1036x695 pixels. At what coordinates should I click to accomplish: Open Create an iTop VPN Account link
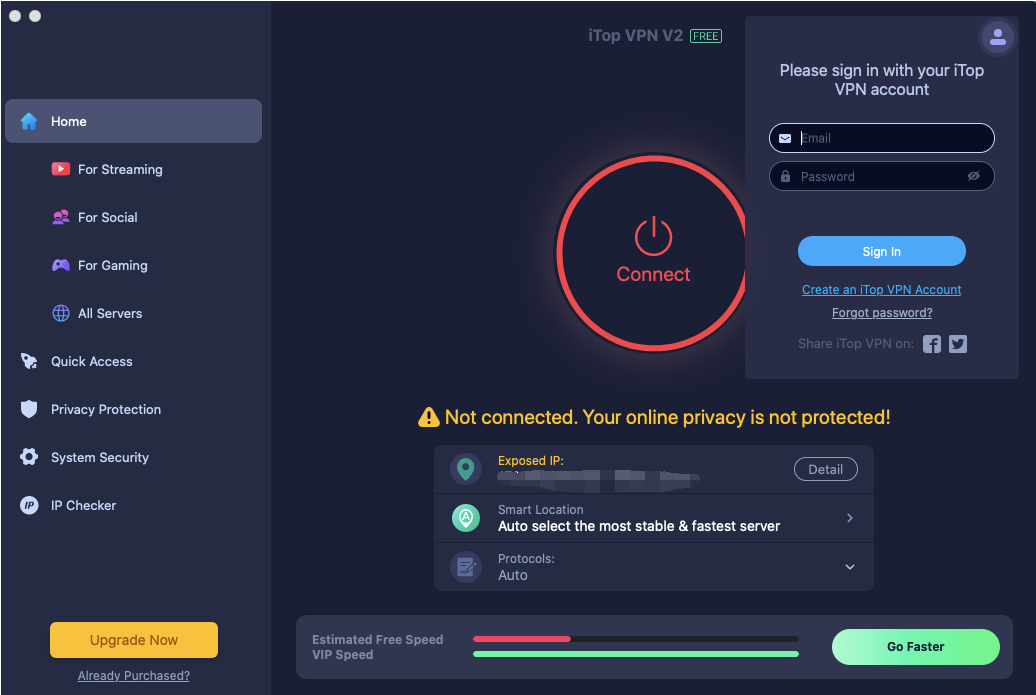tap(881, 289)
